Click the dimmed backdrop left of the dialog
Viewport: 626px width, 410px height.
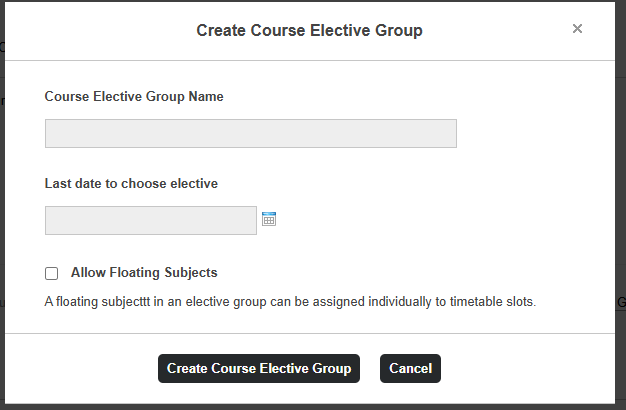pos(2,200)
